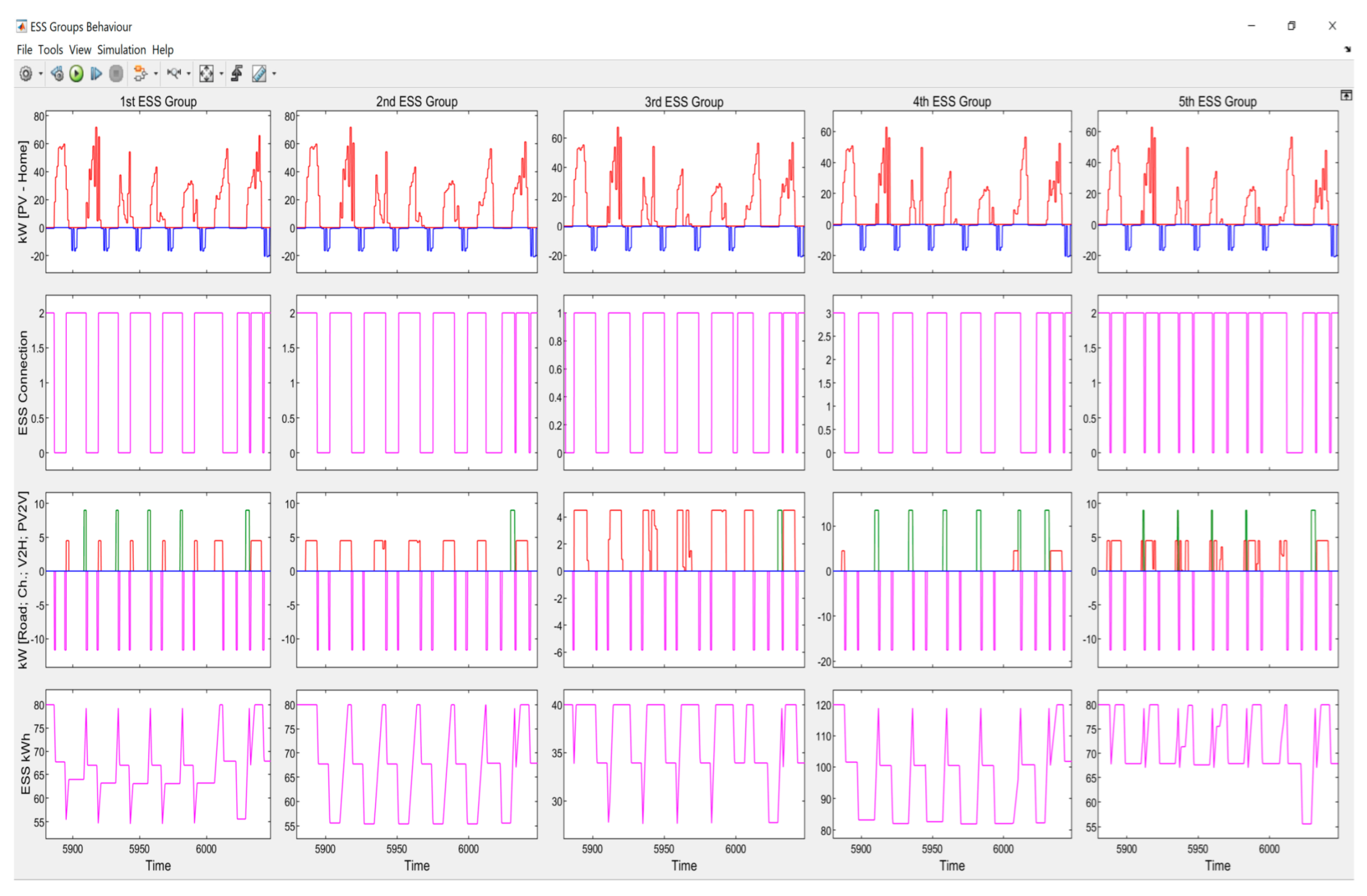1367x896 pixels.
Task: Click the step back simulation button
Action: (x=57, y=74)
